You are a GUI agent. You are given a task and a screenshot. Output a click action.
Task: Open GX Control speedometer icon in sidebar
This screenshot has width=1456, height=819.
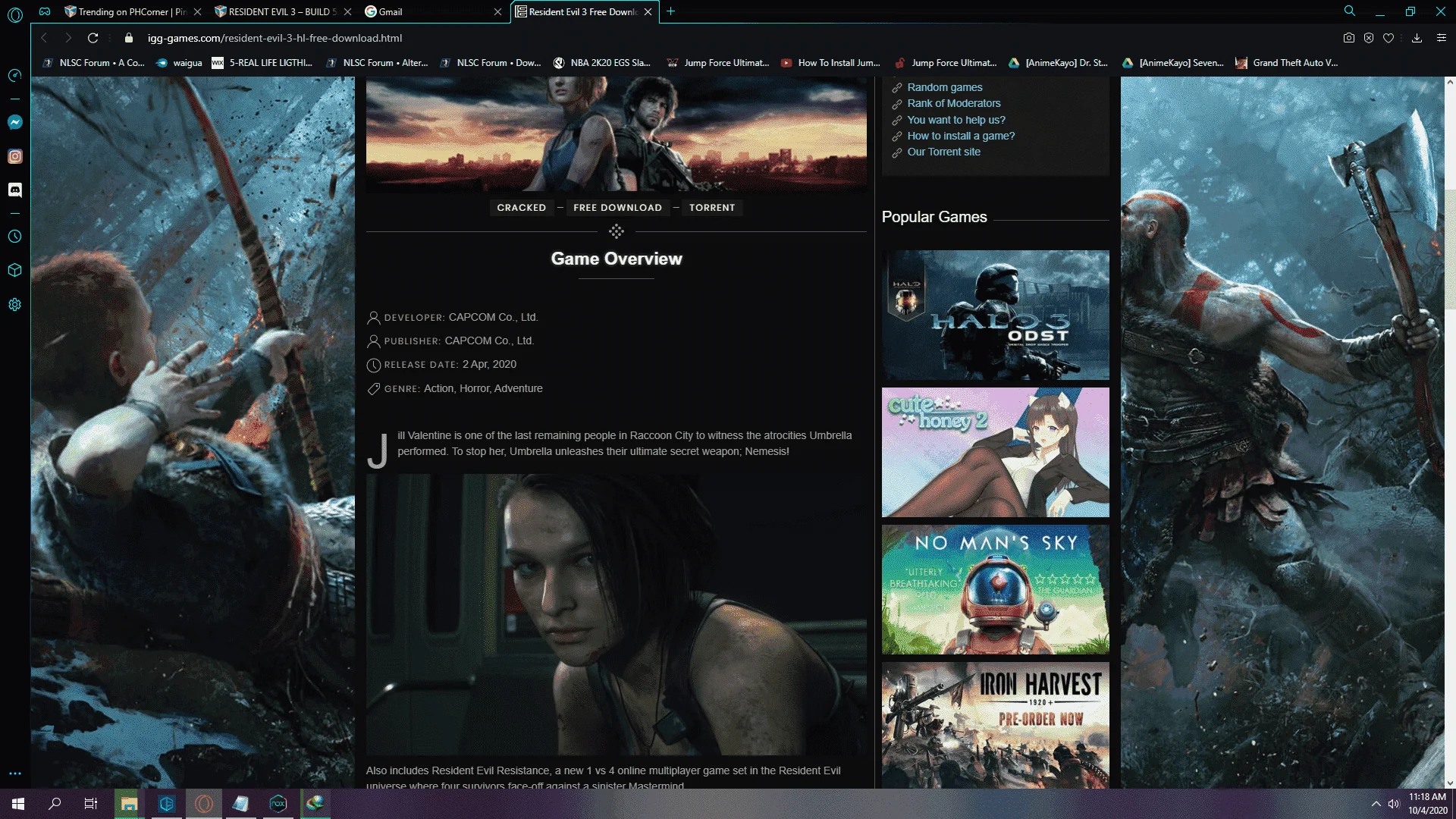(x=15, y=75)
